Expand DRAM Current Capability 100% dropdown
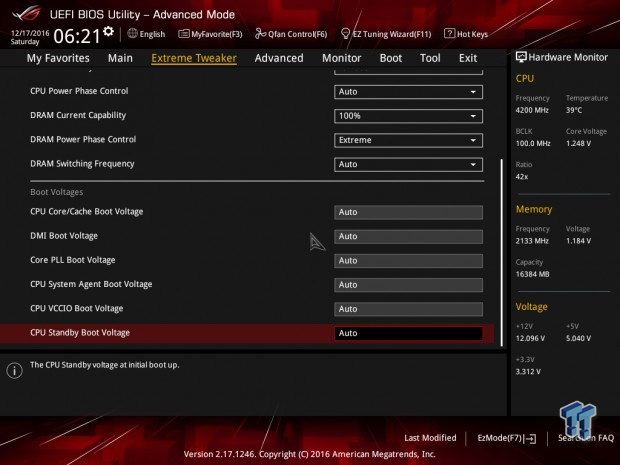Screen dimensions: 620x465 (408, 116)
